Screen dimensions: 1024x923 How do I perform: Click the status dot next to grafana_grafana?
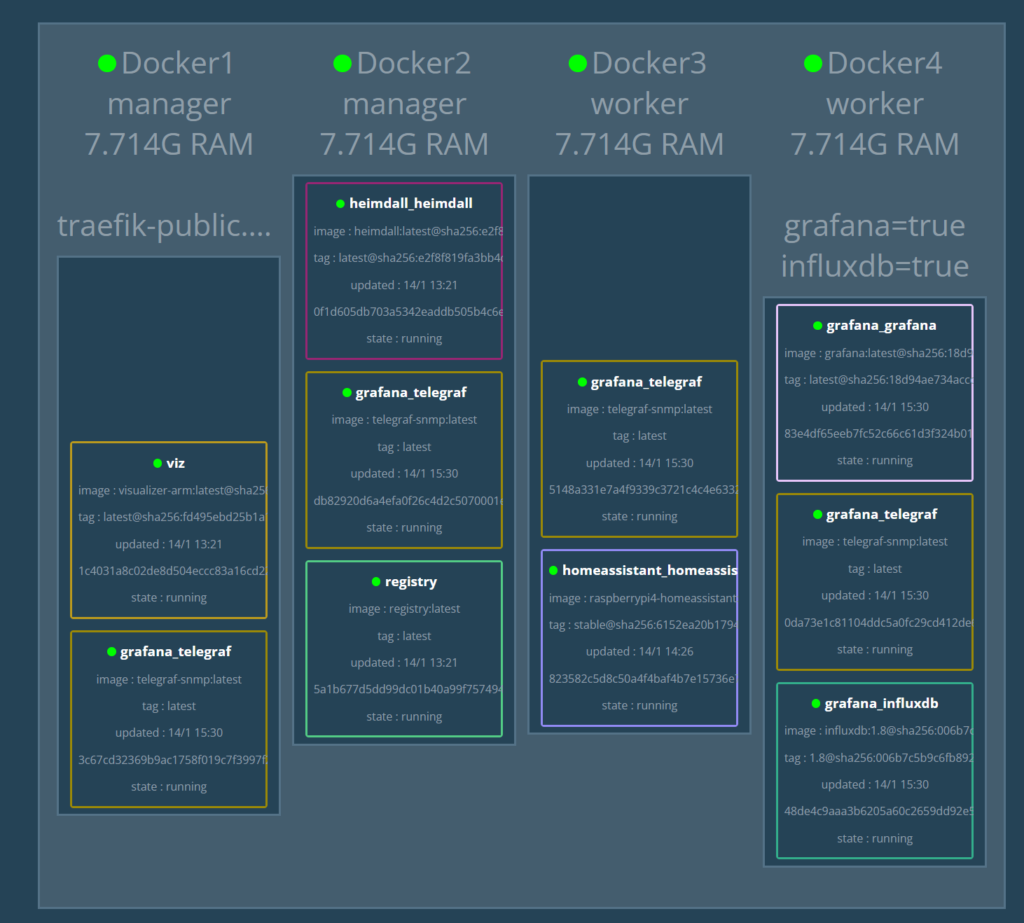click(817, 325)
